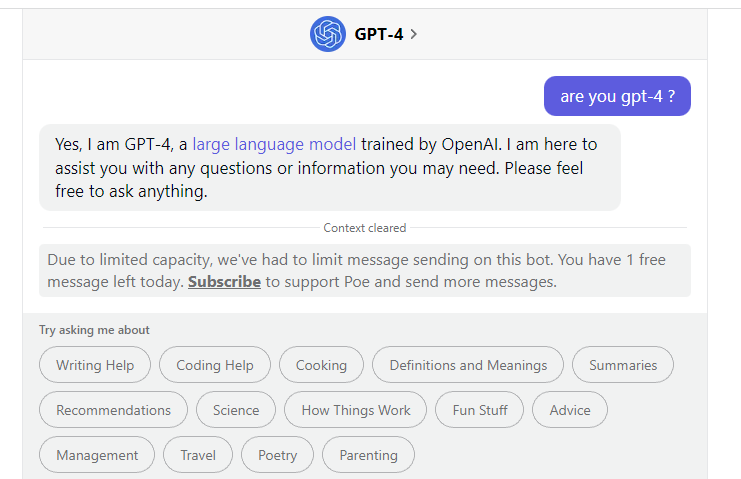741x479 pixels.
Task: Pick the How Things Work chip
Action: (355, 410)
